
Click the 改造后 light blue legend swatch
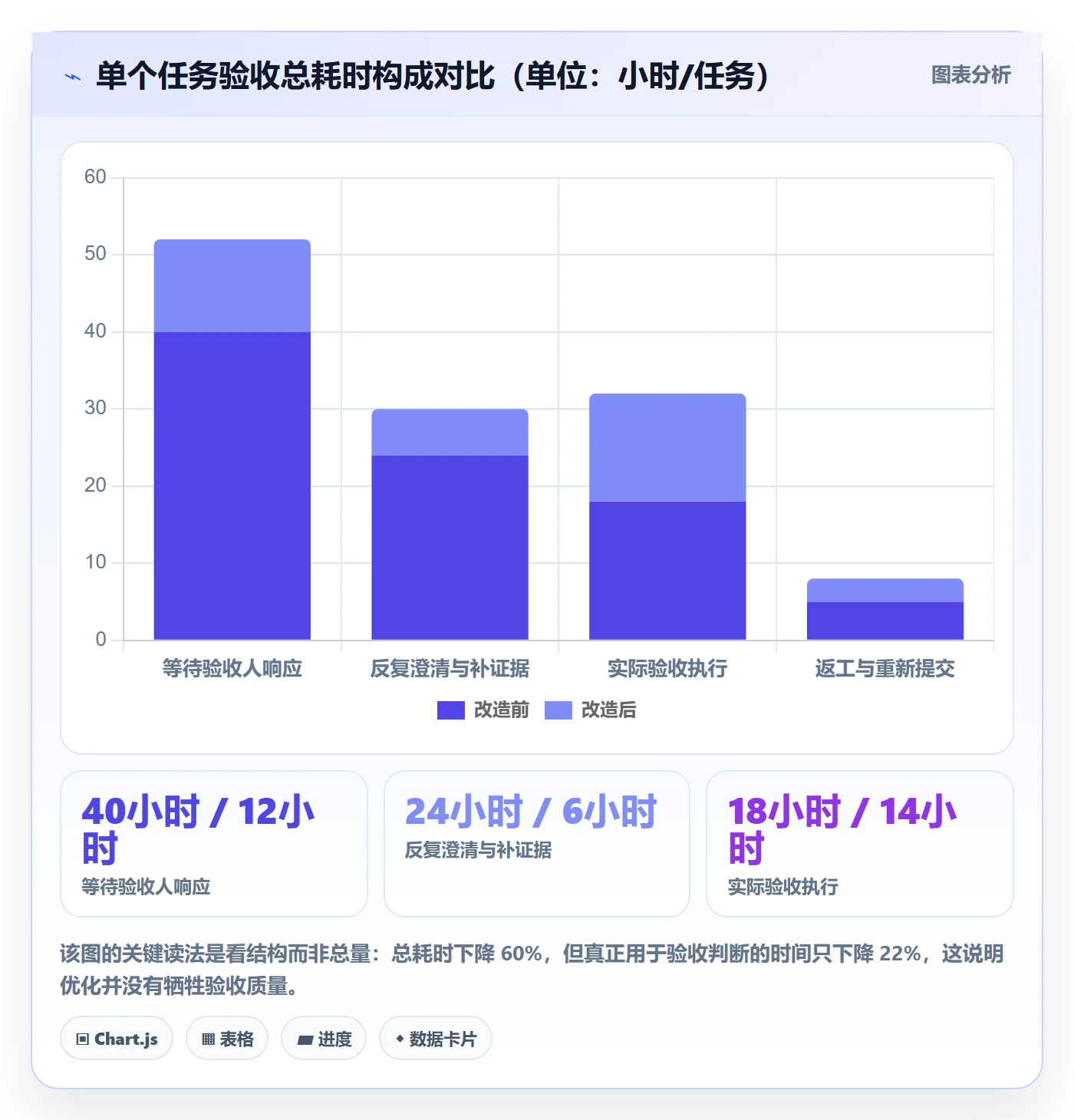558,710
